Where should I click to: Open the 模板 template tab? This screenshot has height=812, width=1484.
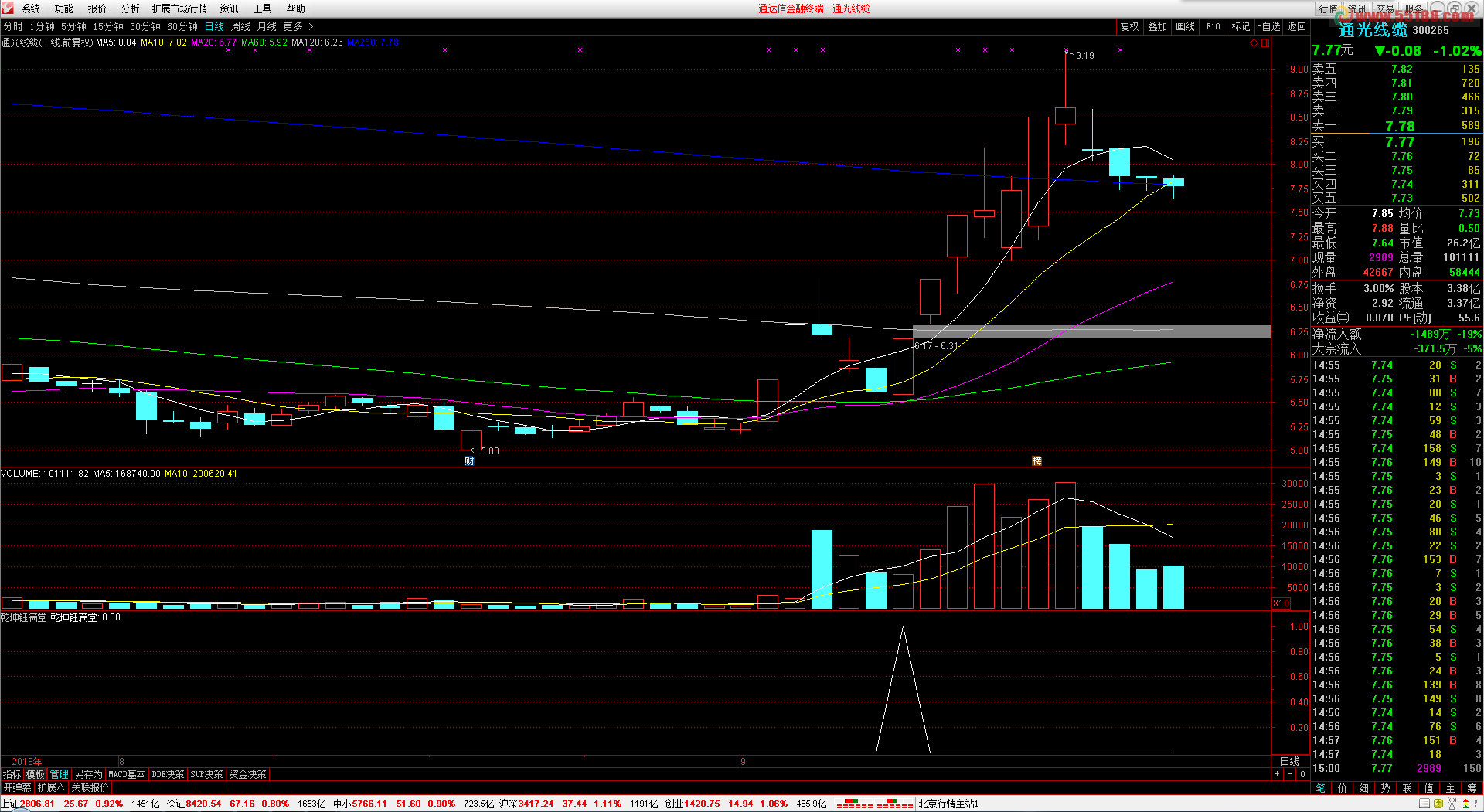[x=36, y=774]
